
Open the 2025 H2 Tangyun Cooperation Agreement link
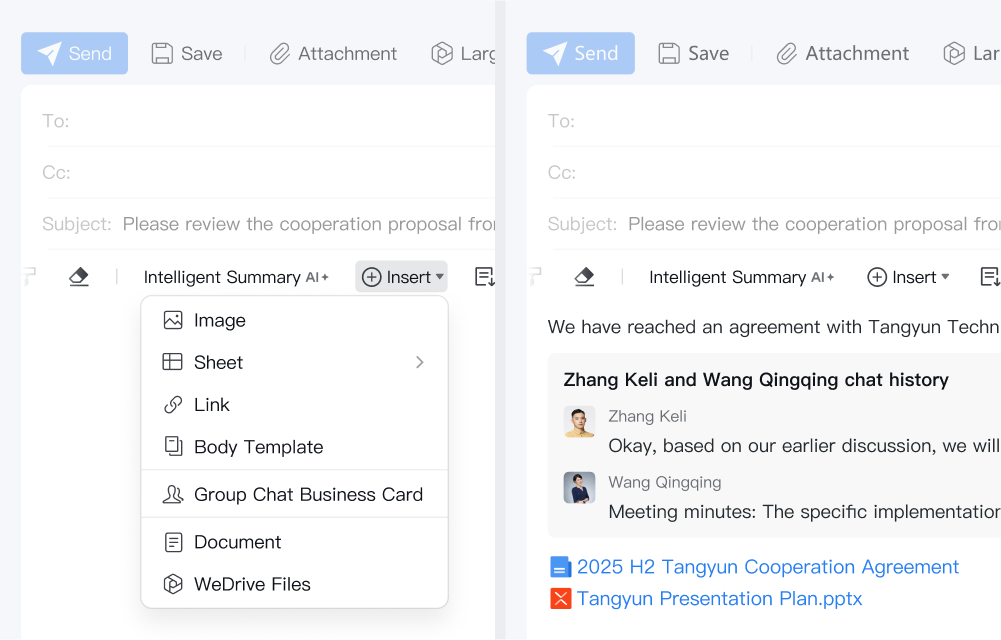pos(767,567)
